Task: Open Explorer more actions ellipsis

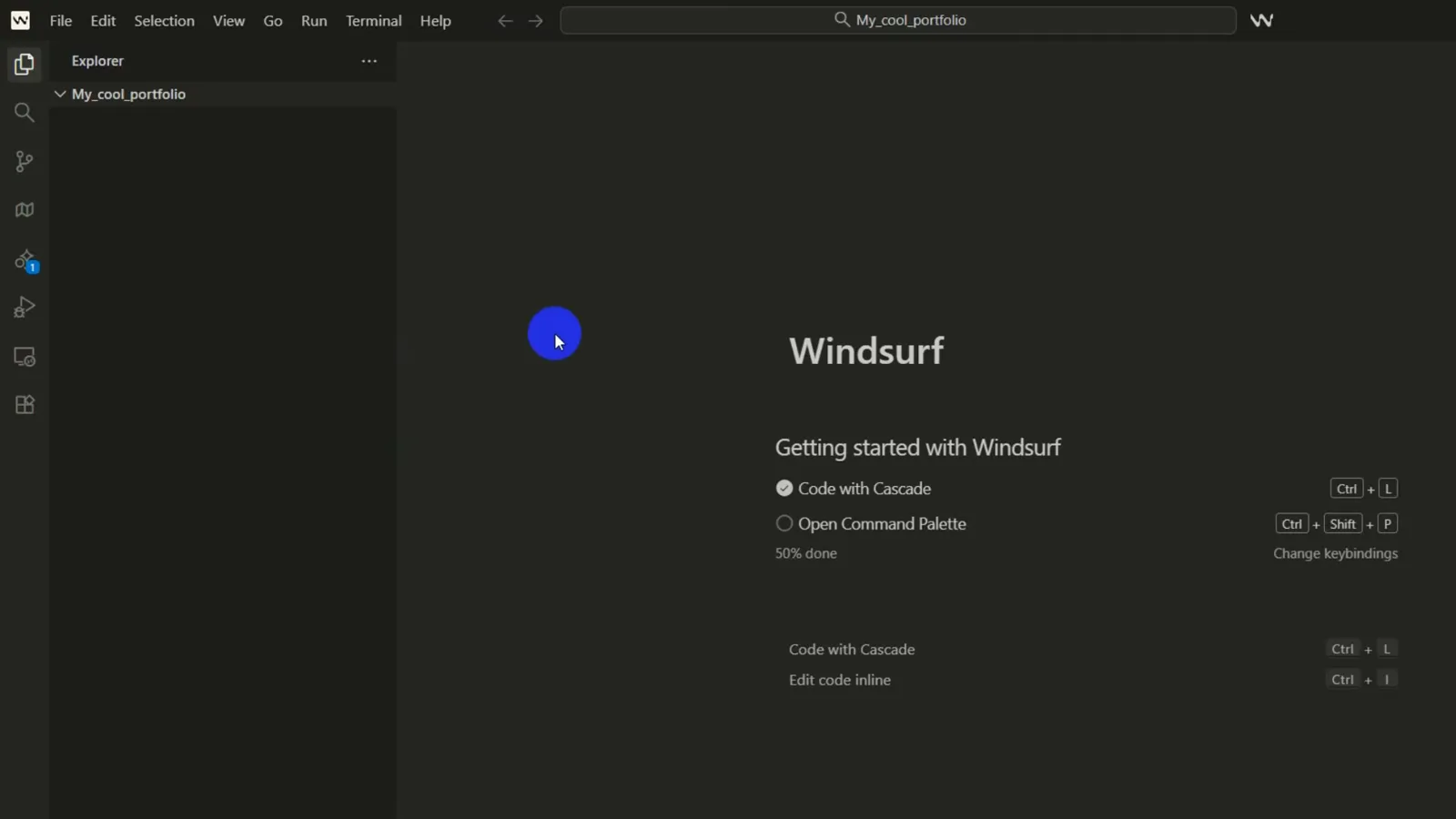Action: click(369, 61)
